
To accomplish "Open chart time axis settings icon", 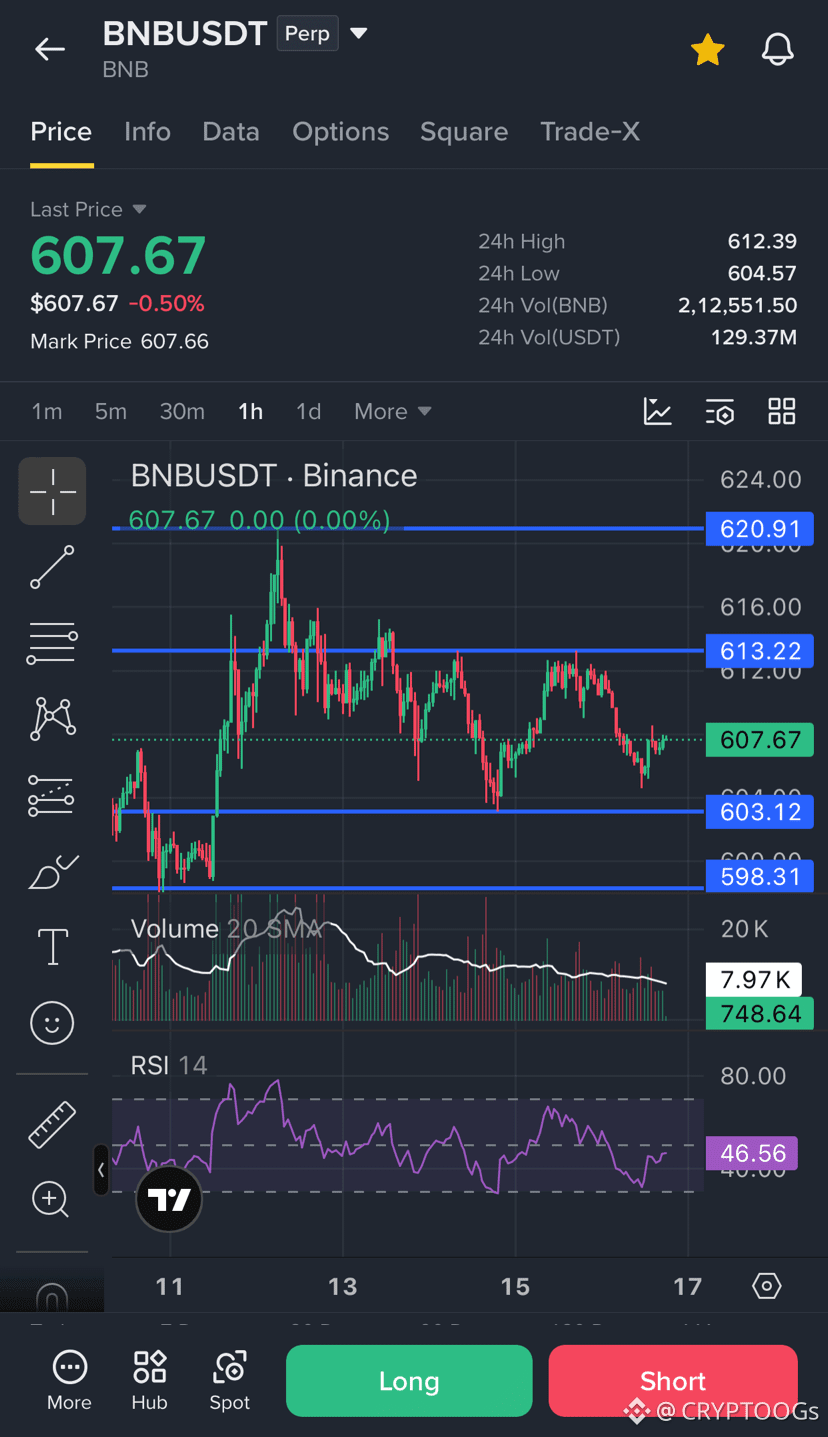I will click(x=767, y=1286).
